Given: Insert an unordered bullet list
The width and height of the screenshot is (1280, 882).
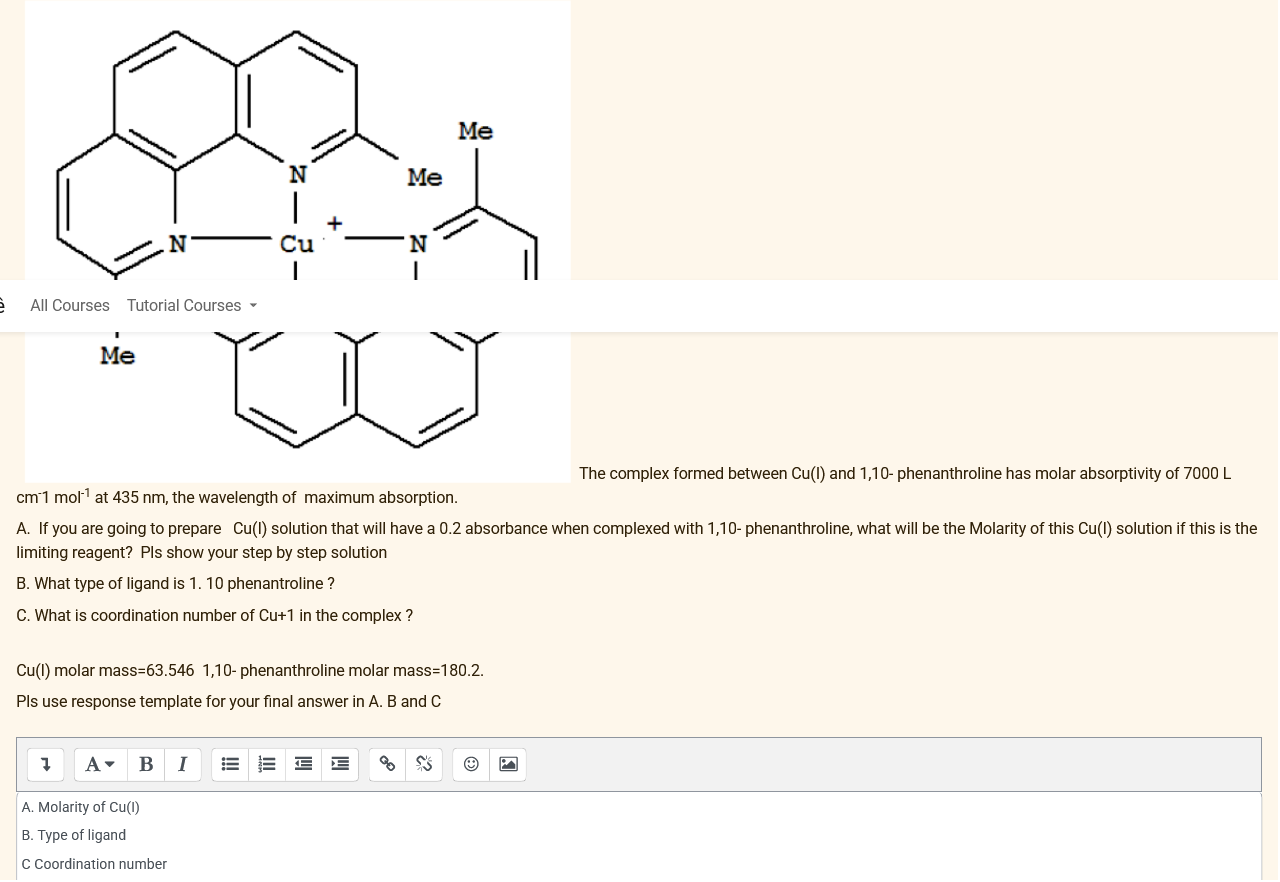Looking at the screenshot, I should pyautogui.click(x=230, y=765).
